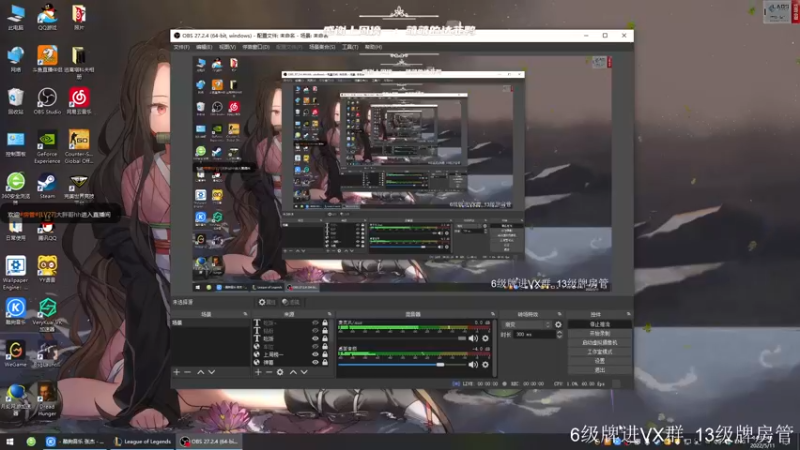Toggle lock on 上周榜一 source
This screenshot has width=800, height=450.
click(325, 355)
